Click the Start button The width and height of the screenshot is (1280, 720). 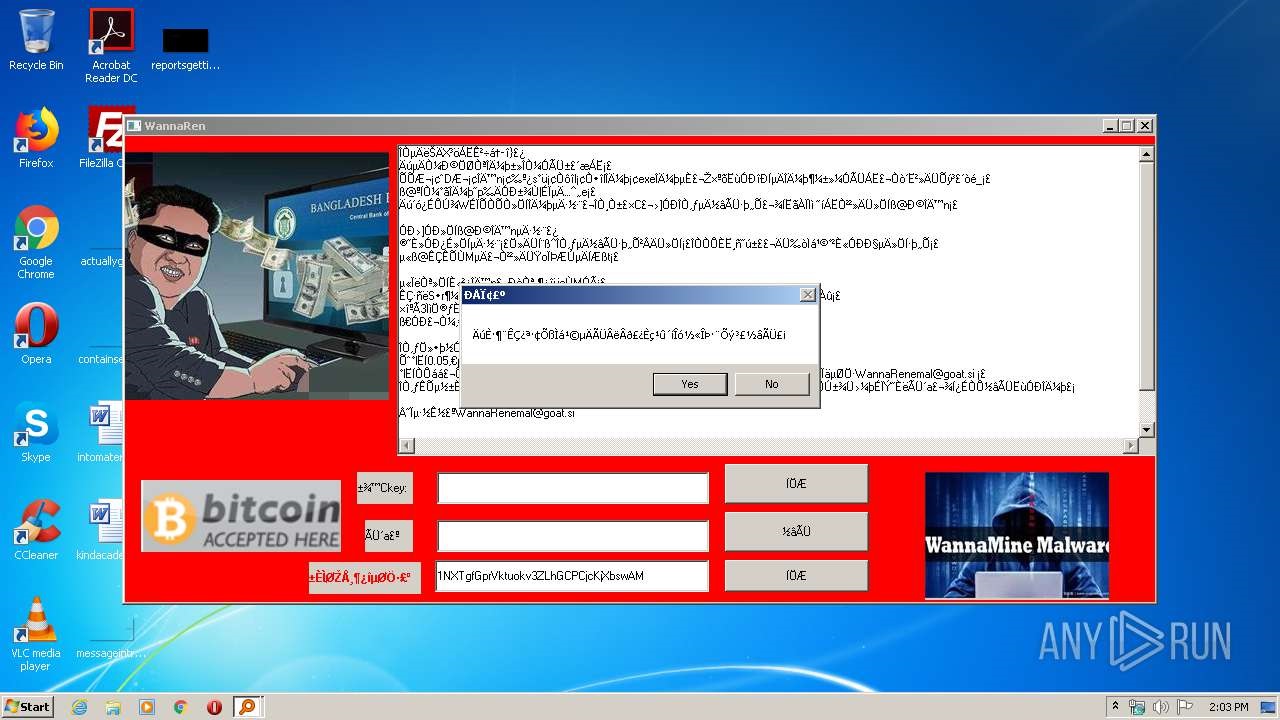click(28, 707)
